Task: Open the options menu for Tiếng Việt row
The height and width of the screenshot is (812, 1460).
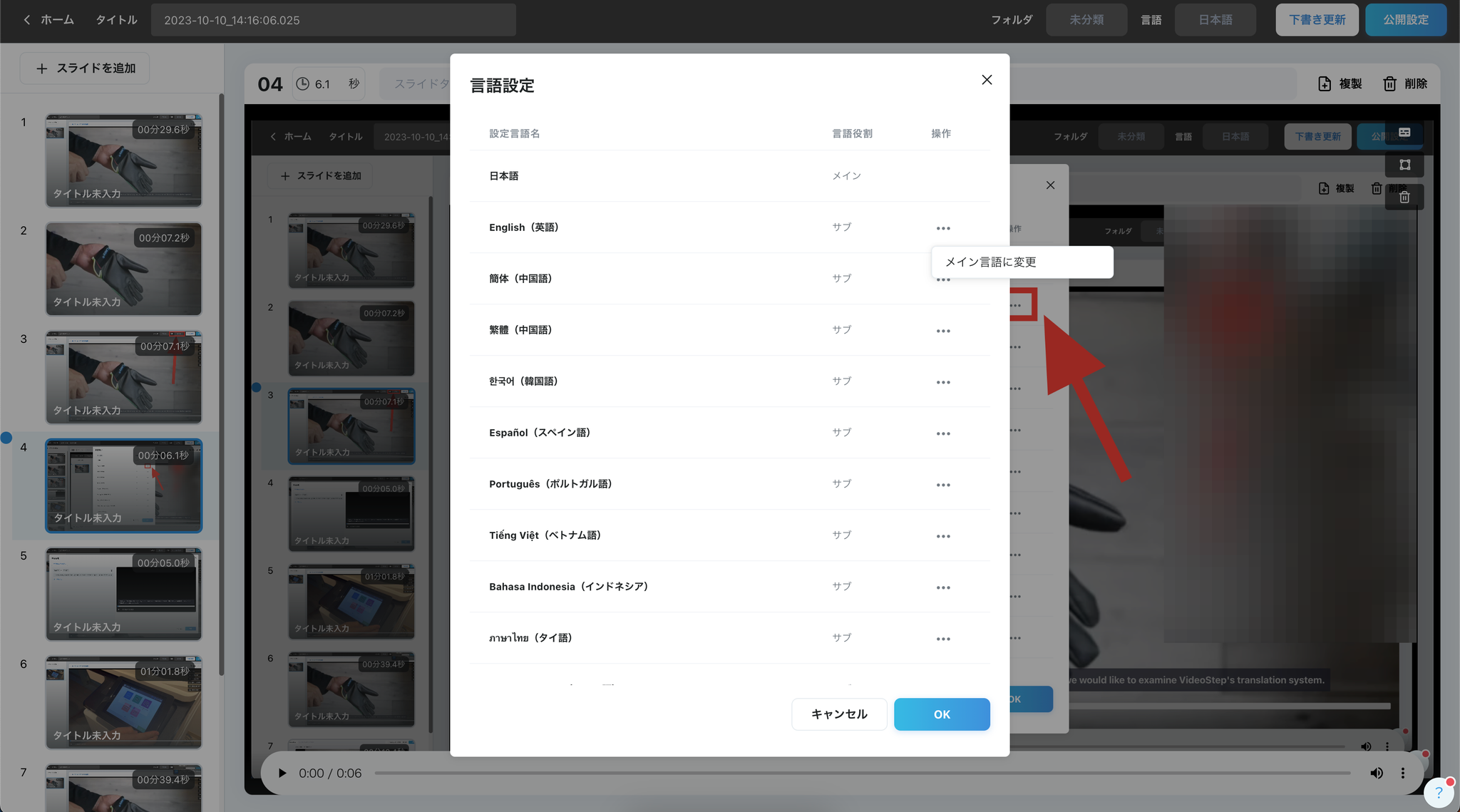Action: pyautogui.click(x=942, y=536)
